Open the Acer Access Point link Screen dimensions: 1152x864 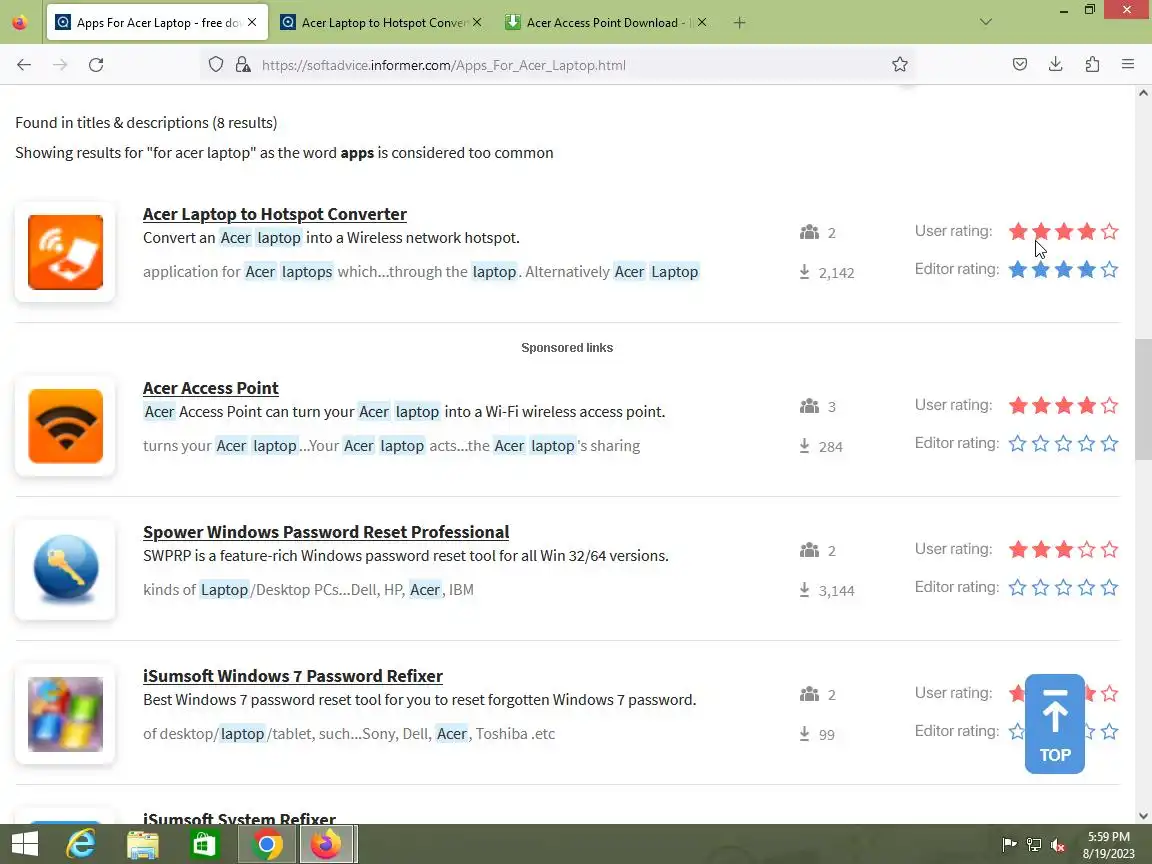[x=211, y=388]
